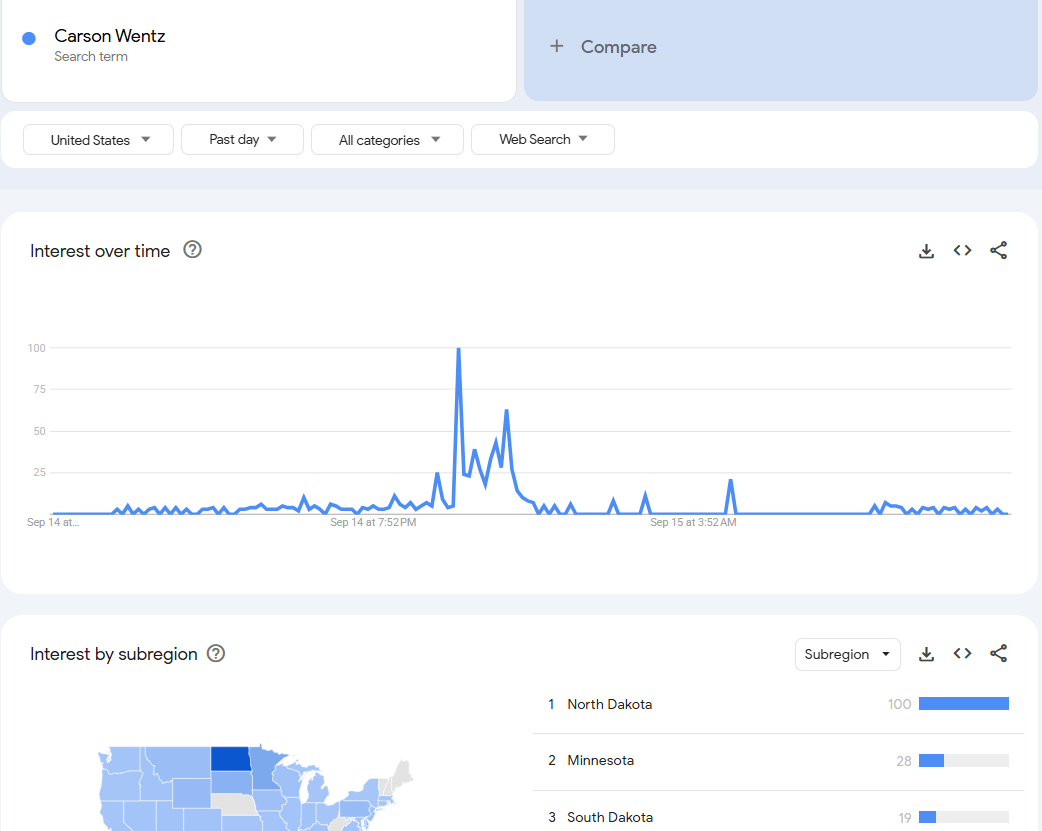Click the "50" y-axis label
The width and height of the screenshot is (1042, 831).
[40, 431]
